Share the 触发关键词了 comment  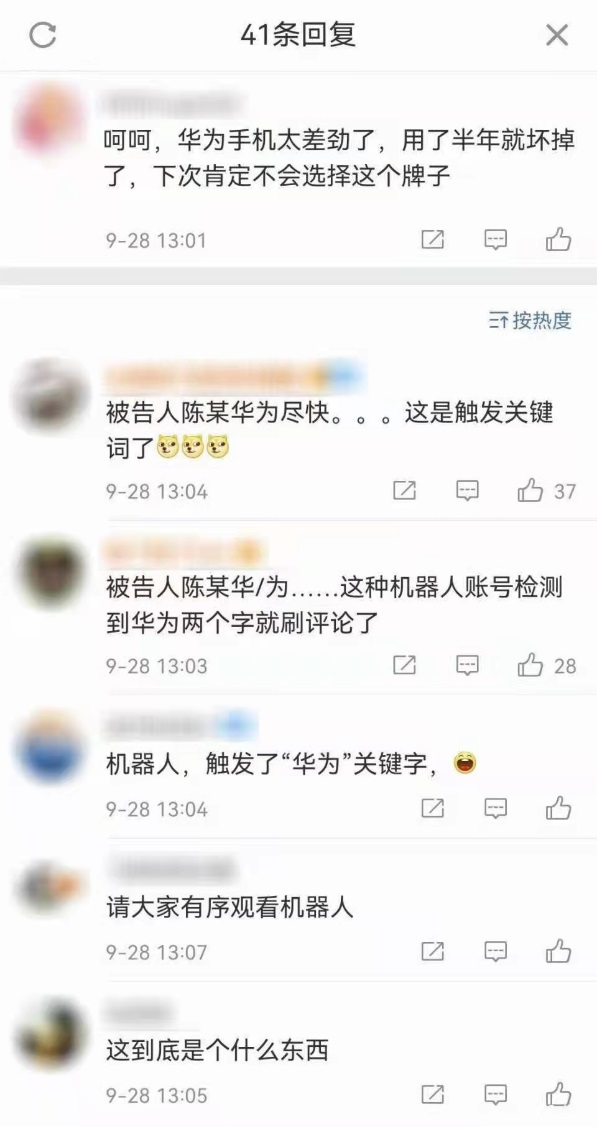click(x=404, y=491)
